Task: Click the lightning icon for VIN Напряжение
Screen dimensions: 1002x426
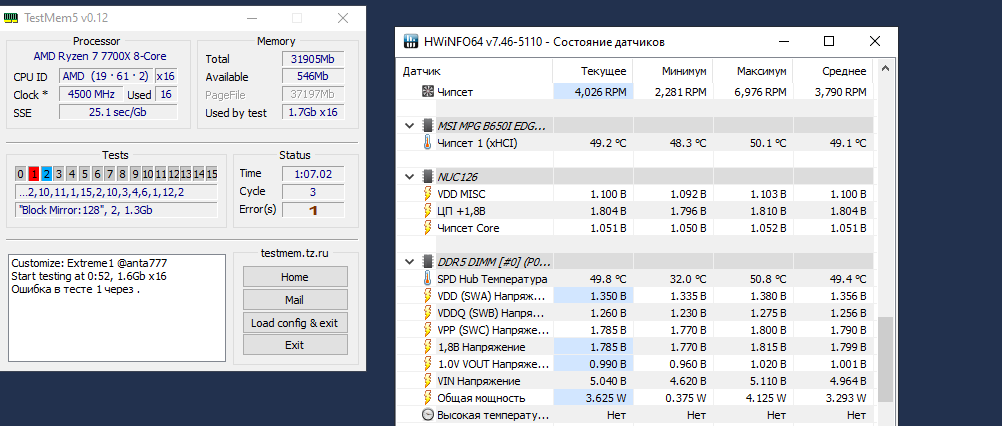Action: pyautogui.click(x=428, y=381)
